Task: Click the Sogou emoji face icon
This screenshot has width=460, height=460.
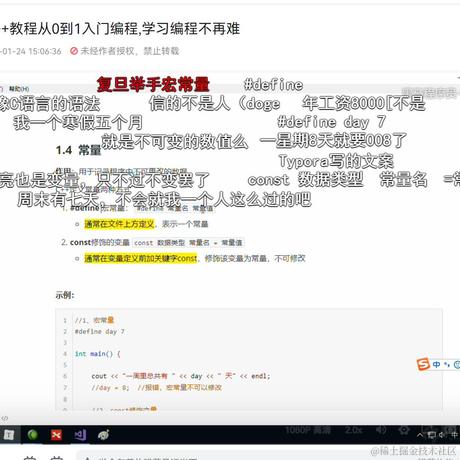Action: click(457, 364)
